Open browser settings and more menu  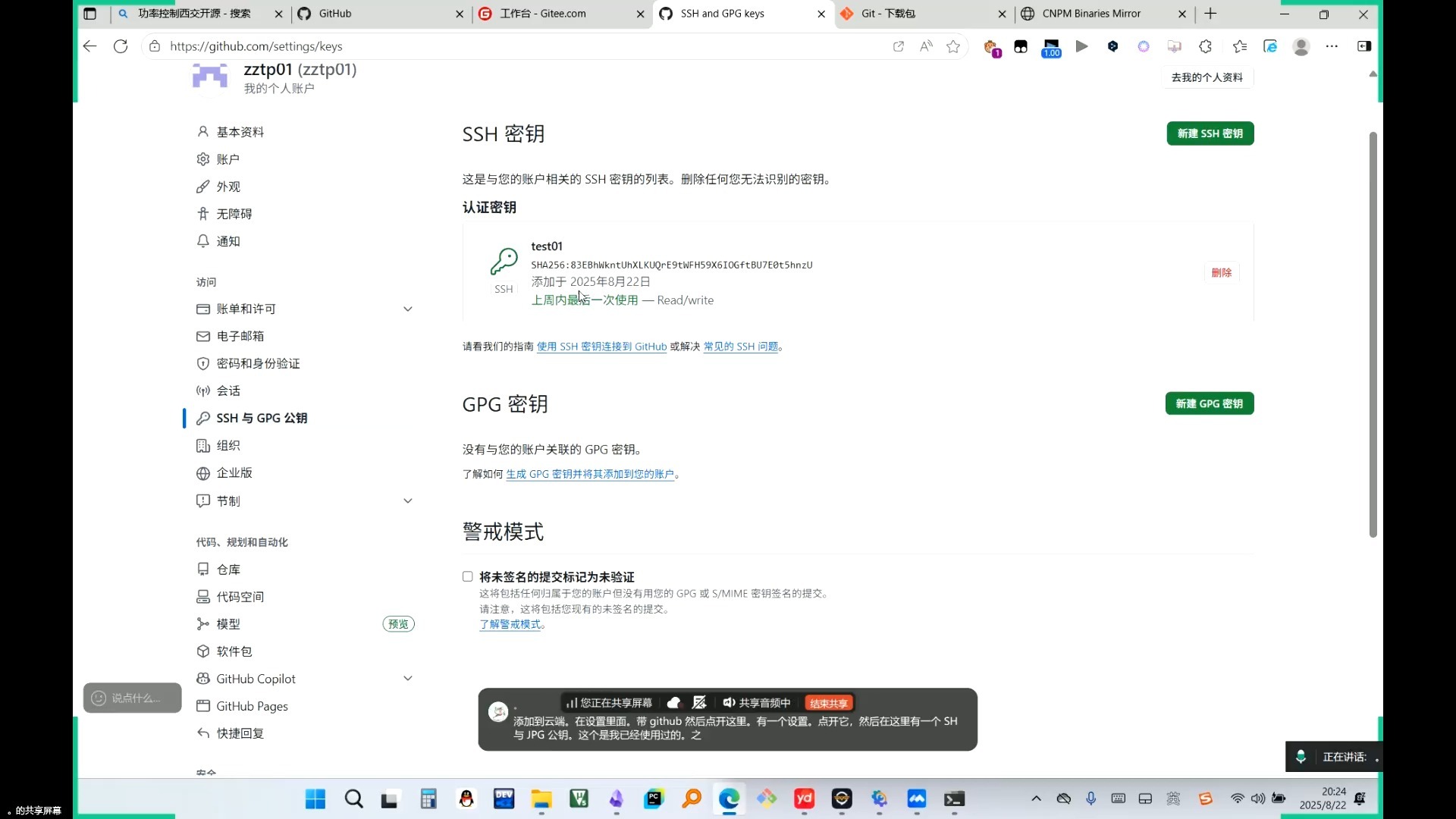click(x=1332, y=46)
